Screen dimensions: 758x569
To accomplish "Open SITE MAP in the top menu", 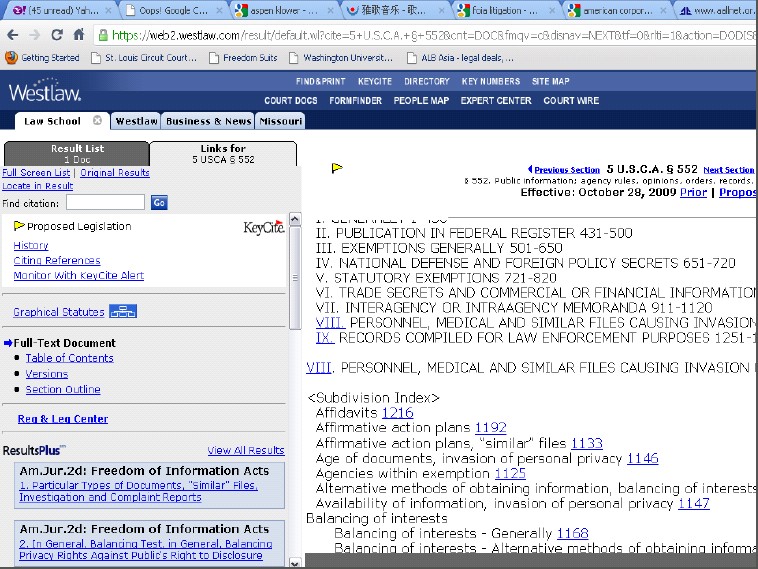I will point(551,81).
